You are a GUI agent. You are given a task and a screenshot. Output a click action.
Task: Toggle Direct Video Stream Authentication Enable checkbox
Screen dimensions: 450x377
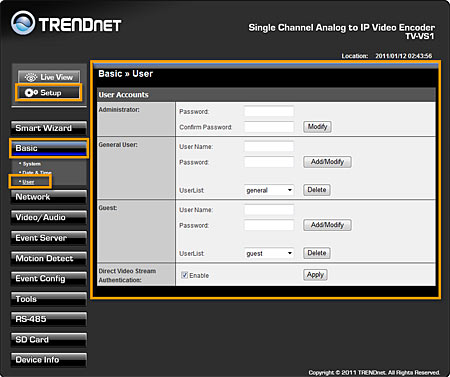point(184,275)
